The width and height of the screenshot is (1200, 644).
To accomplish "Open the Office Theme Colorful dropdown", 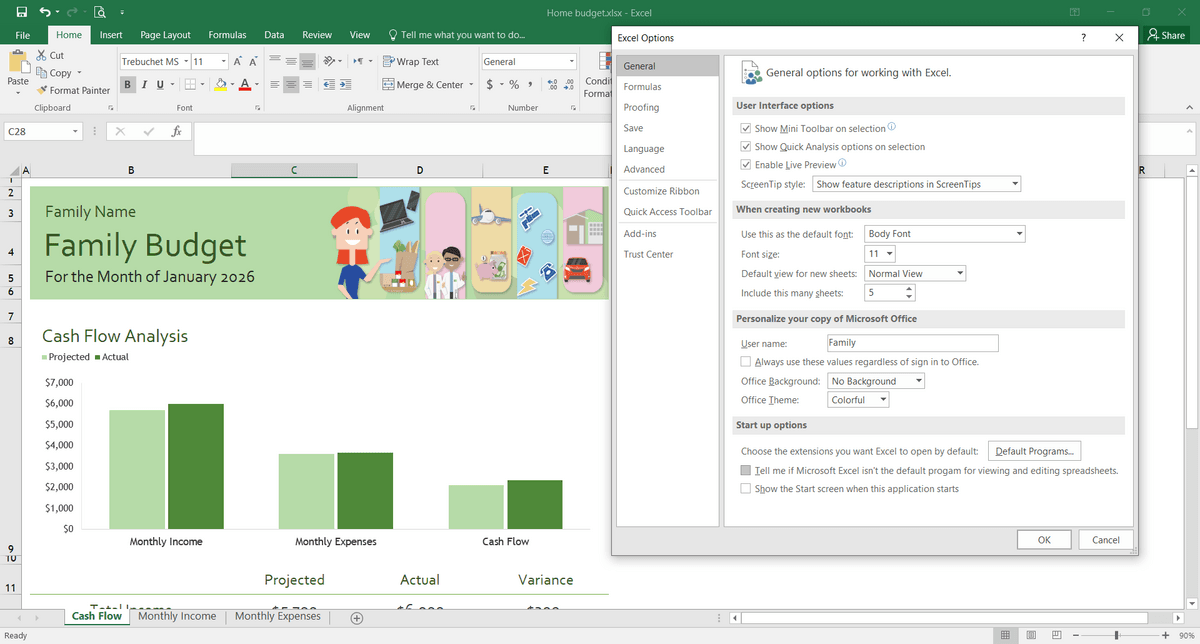I will click(x=859, y=400).
